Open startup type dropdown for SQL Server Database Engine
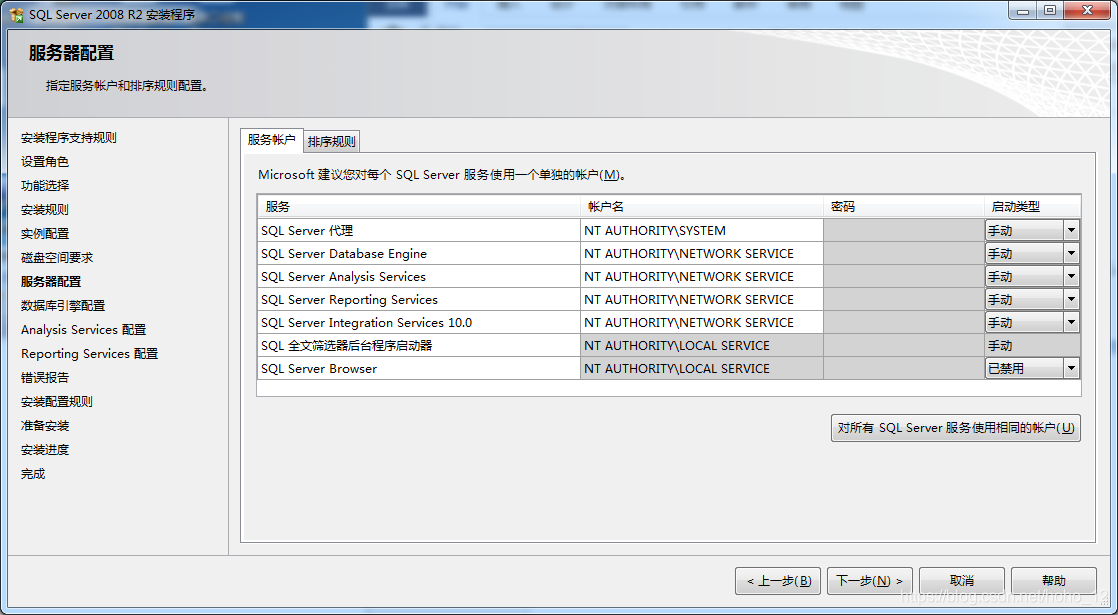Image resolution: width=1118 pixels, height=615 pixels. click(x=1071, y=254)
